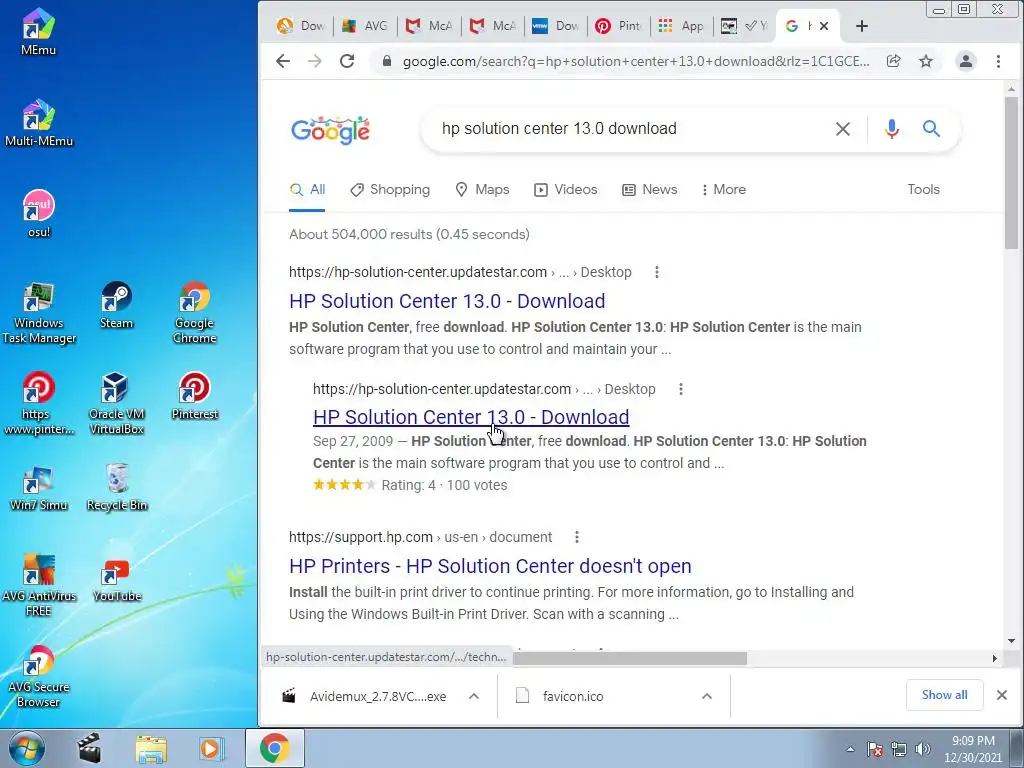Open the underlined HP Solution Center 13.0 link

pos(471,417)
